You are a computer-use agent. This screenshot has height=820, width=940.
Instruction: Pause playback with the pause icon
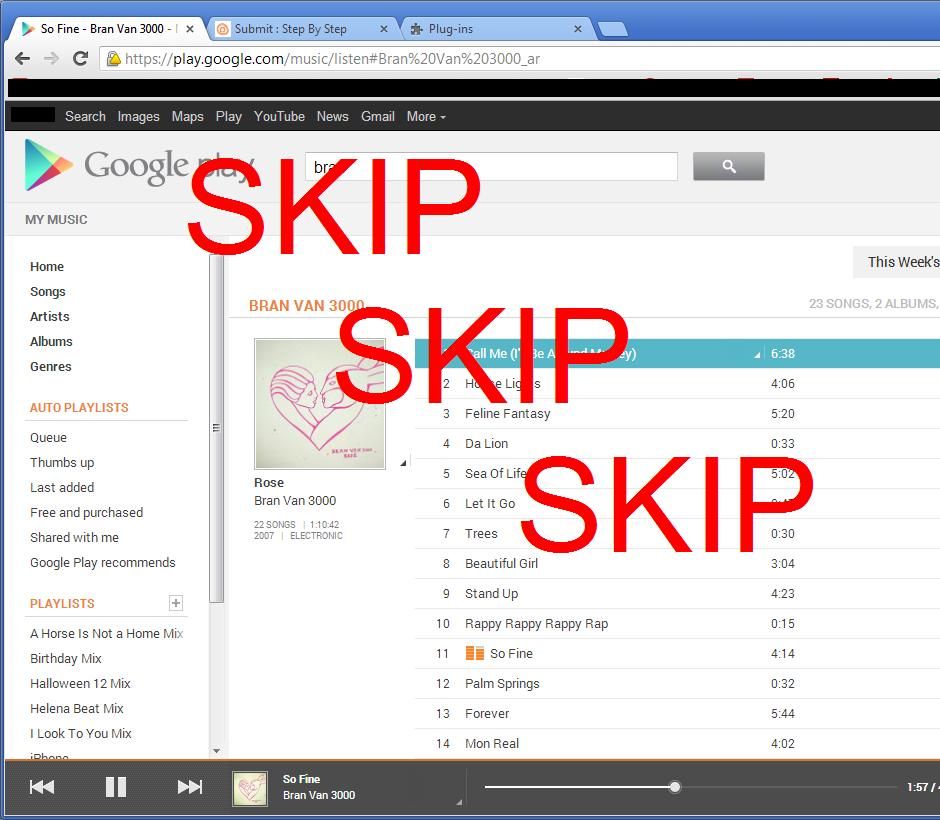[115, 787]
